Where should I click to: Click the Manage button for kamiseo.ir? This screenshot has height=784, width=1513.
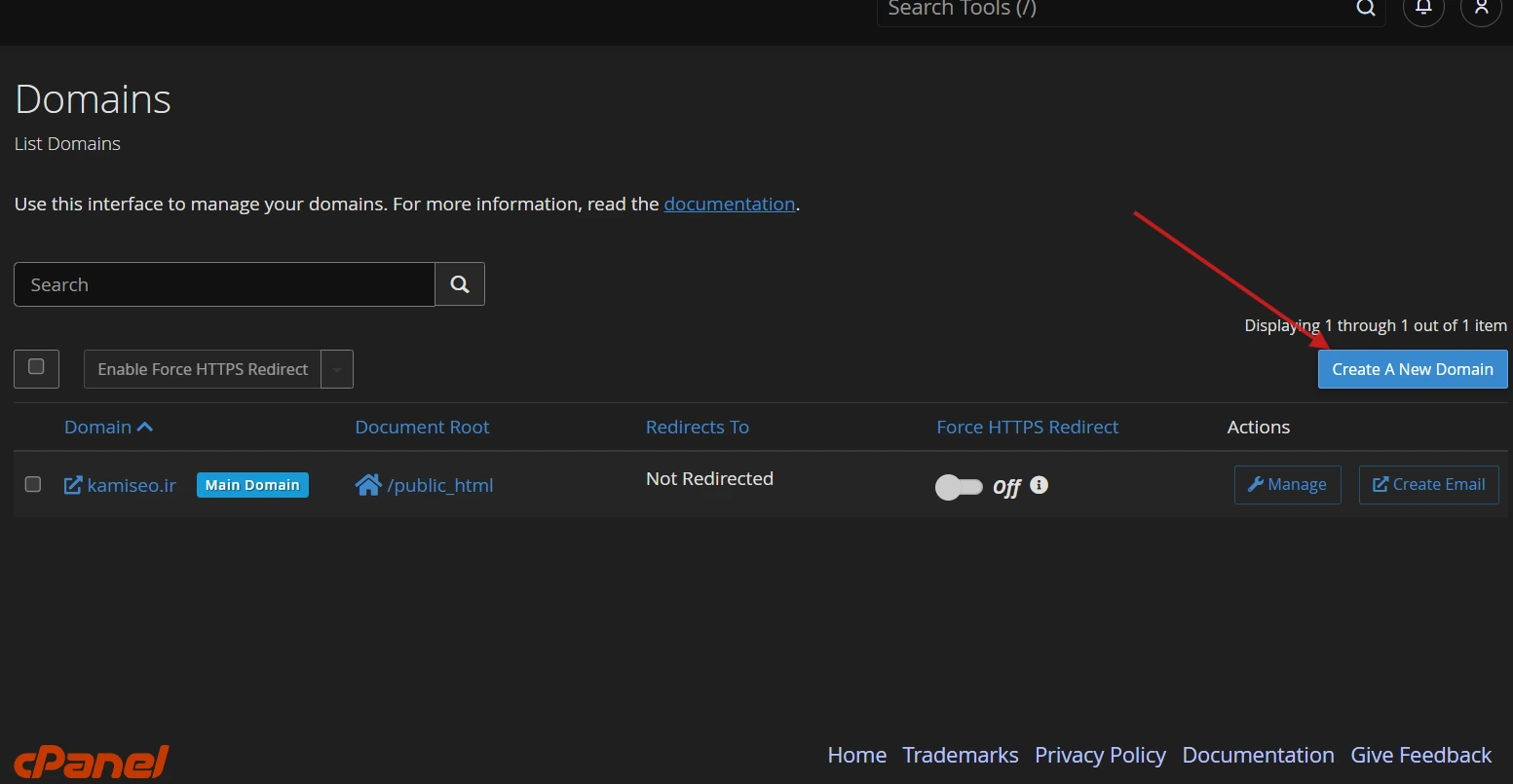point(1287,484)
